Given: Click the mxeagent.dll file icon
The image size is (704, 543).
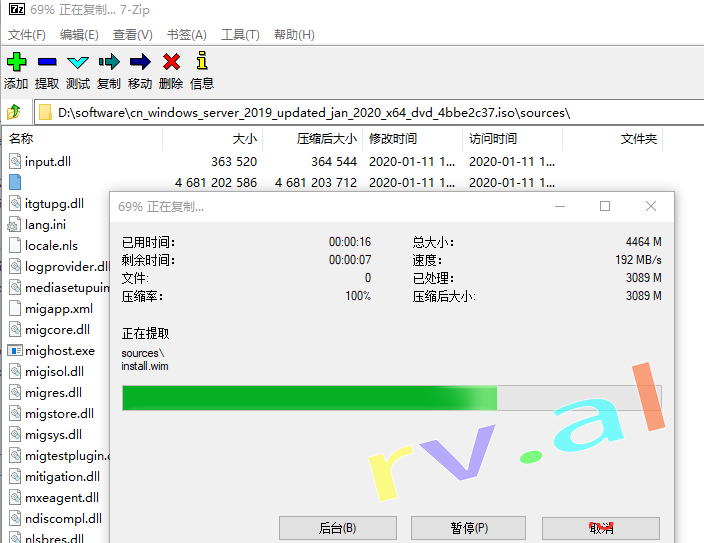Looking at the screenshot, I should tap(15, 497).
